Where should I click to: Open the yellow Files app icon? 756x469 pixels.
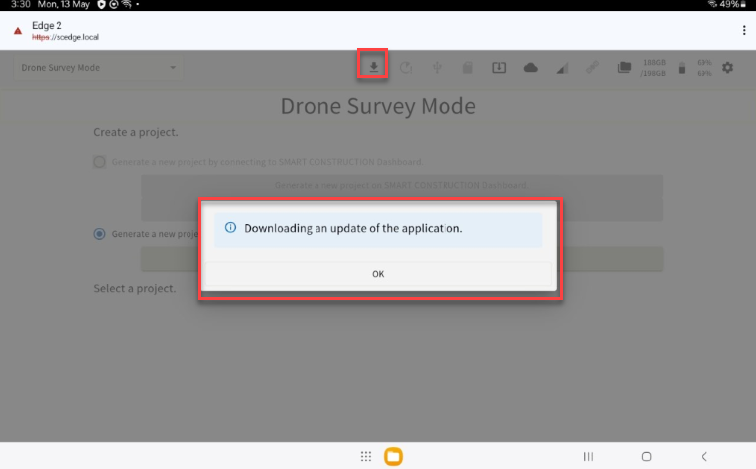pyautogui.click(x=393, y=456)
